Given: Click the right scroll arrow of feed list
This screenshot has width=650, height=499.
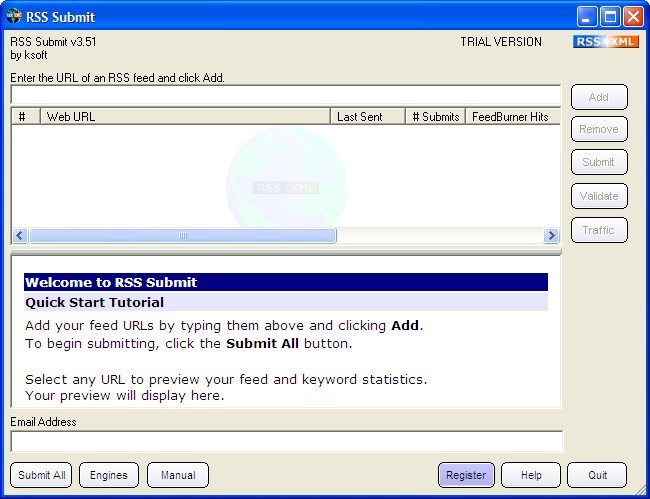Looking at the screenshot, I should pos(551,235).
